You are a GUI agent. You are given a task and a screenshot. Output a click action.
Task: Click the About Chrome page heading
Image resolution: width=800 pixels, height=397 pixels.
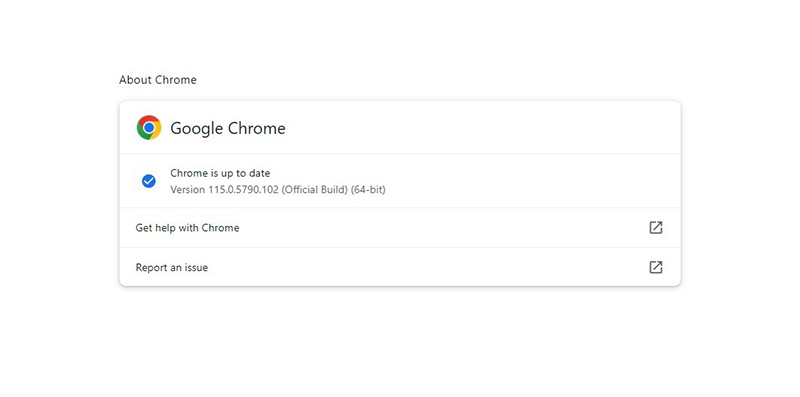pos(158,80)
